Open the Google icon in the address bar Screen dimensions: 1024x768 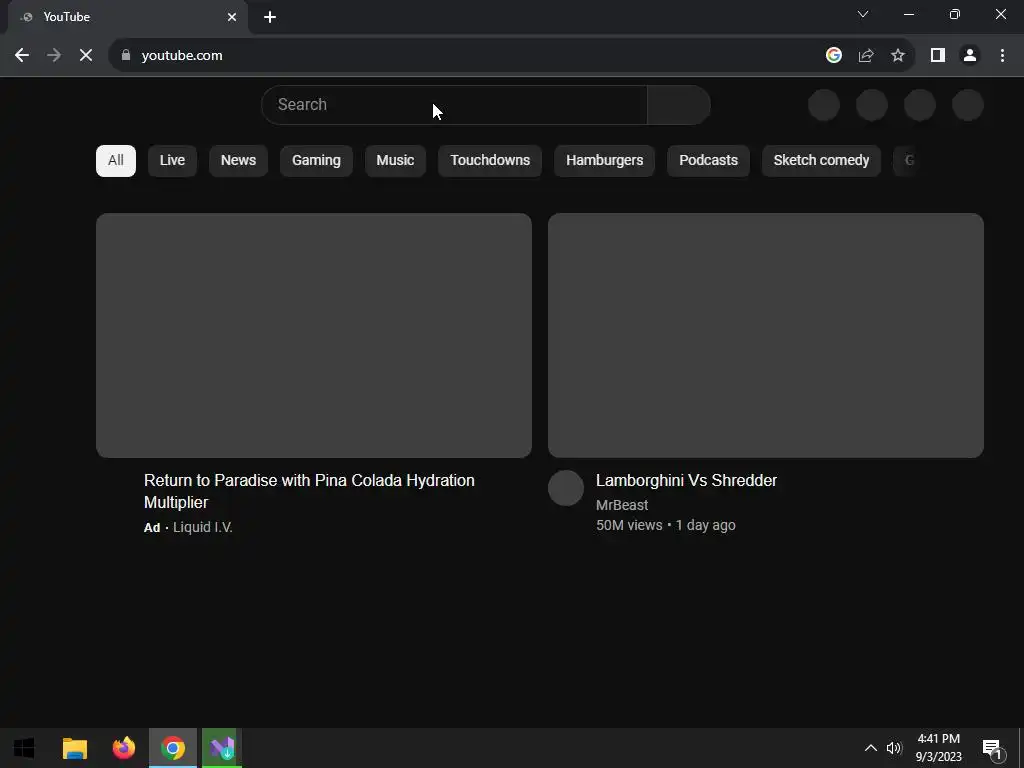click(833, 56)
